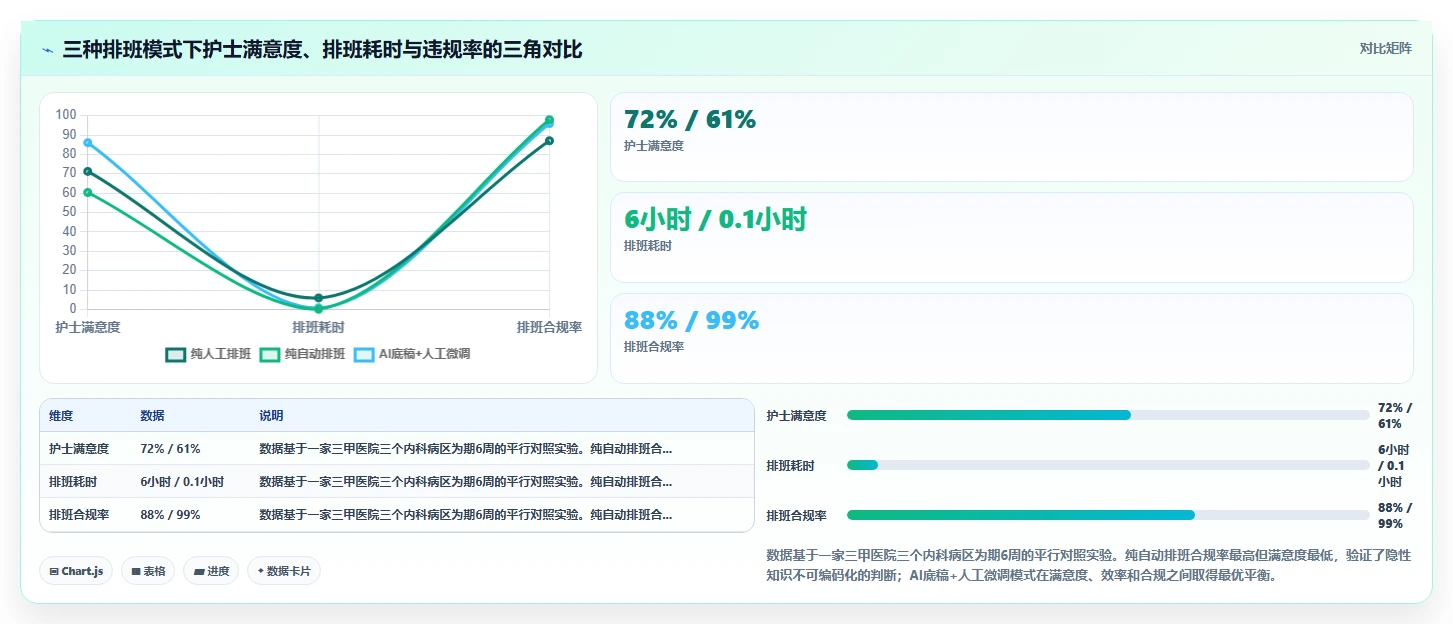1453x624 pixels.
Task: Click the 100 y-axis tick label
Action: (66, 115)
